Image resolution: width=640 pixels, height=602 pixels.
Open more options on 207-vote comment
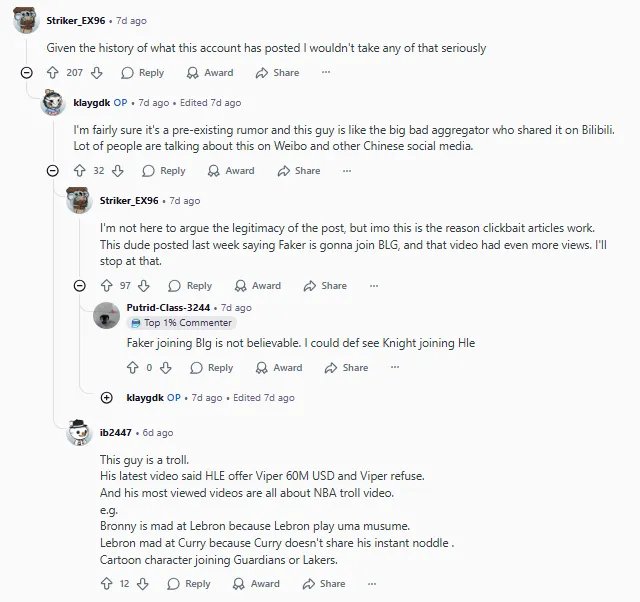325,73
